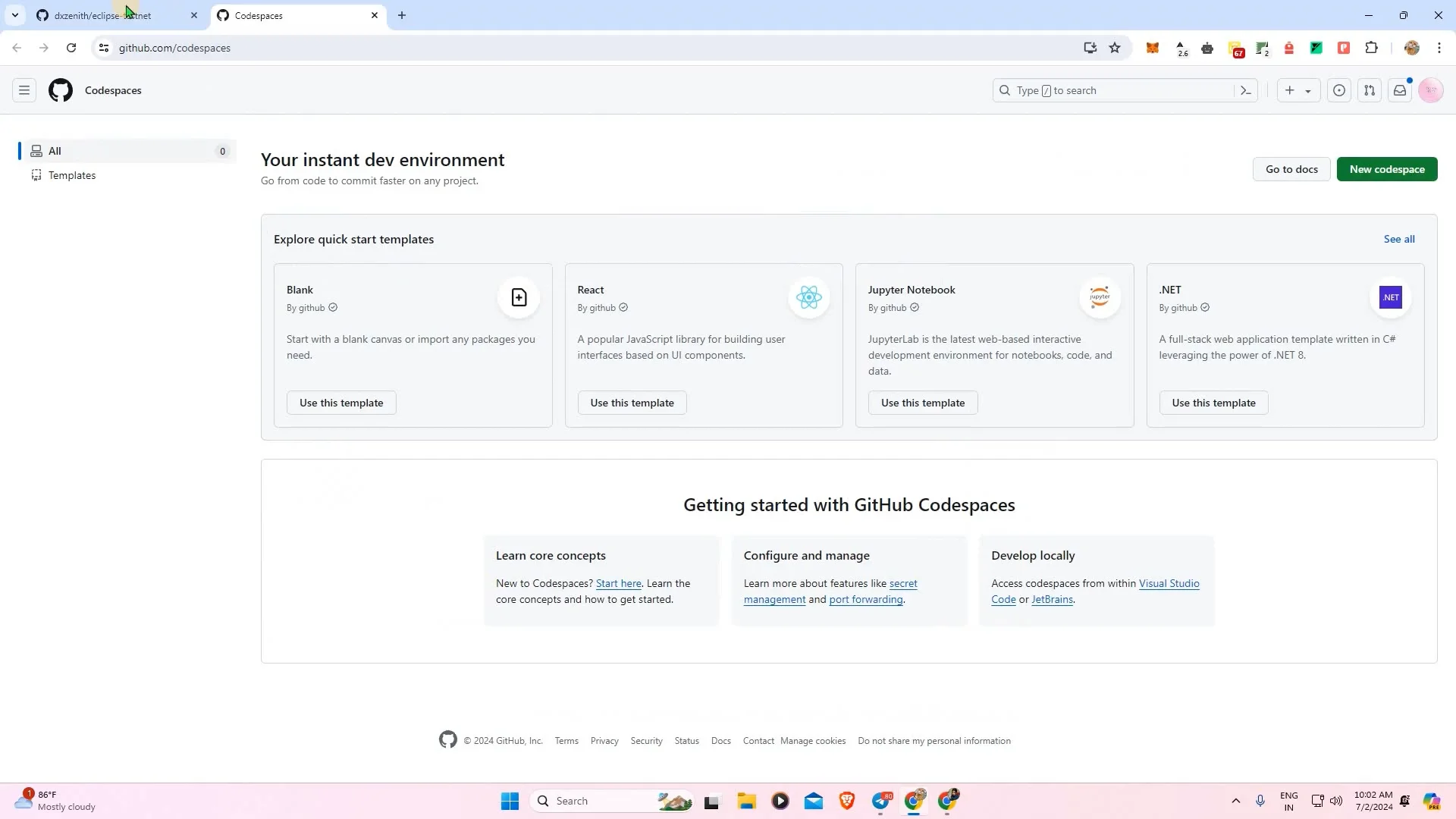Open the user profile avatar menu
The width and height of the screenshot is (1456, 819).
pos(1431,90)
